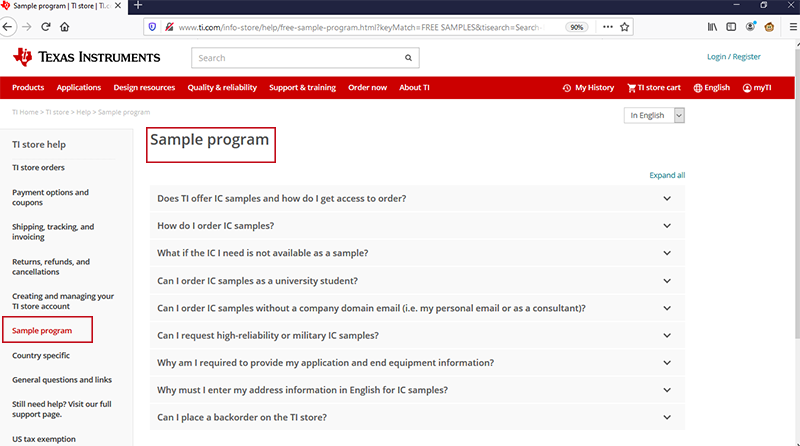Click the search magnifier icon
Viewport: 800px width, 446px height.
pyautogui.click(x=408, y=58)
